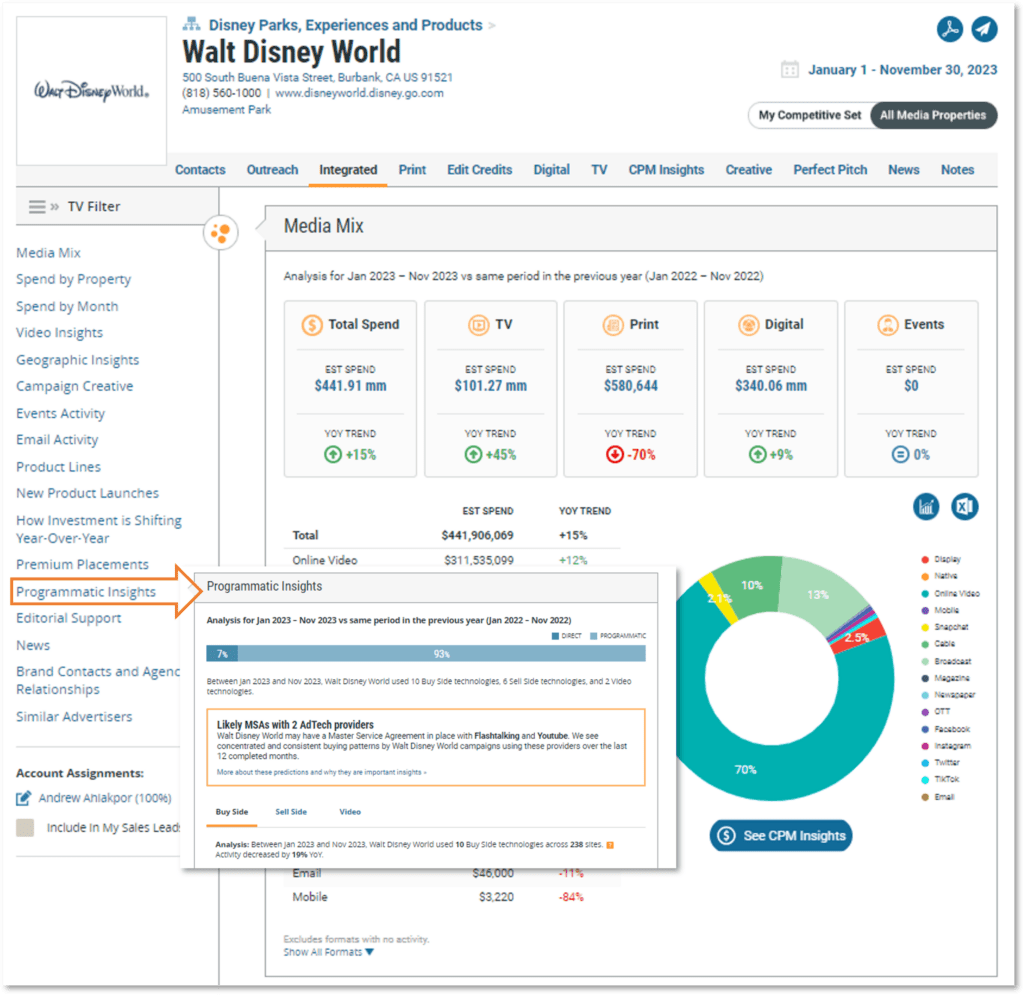Switch to the Integrated tab

[348, 170]
